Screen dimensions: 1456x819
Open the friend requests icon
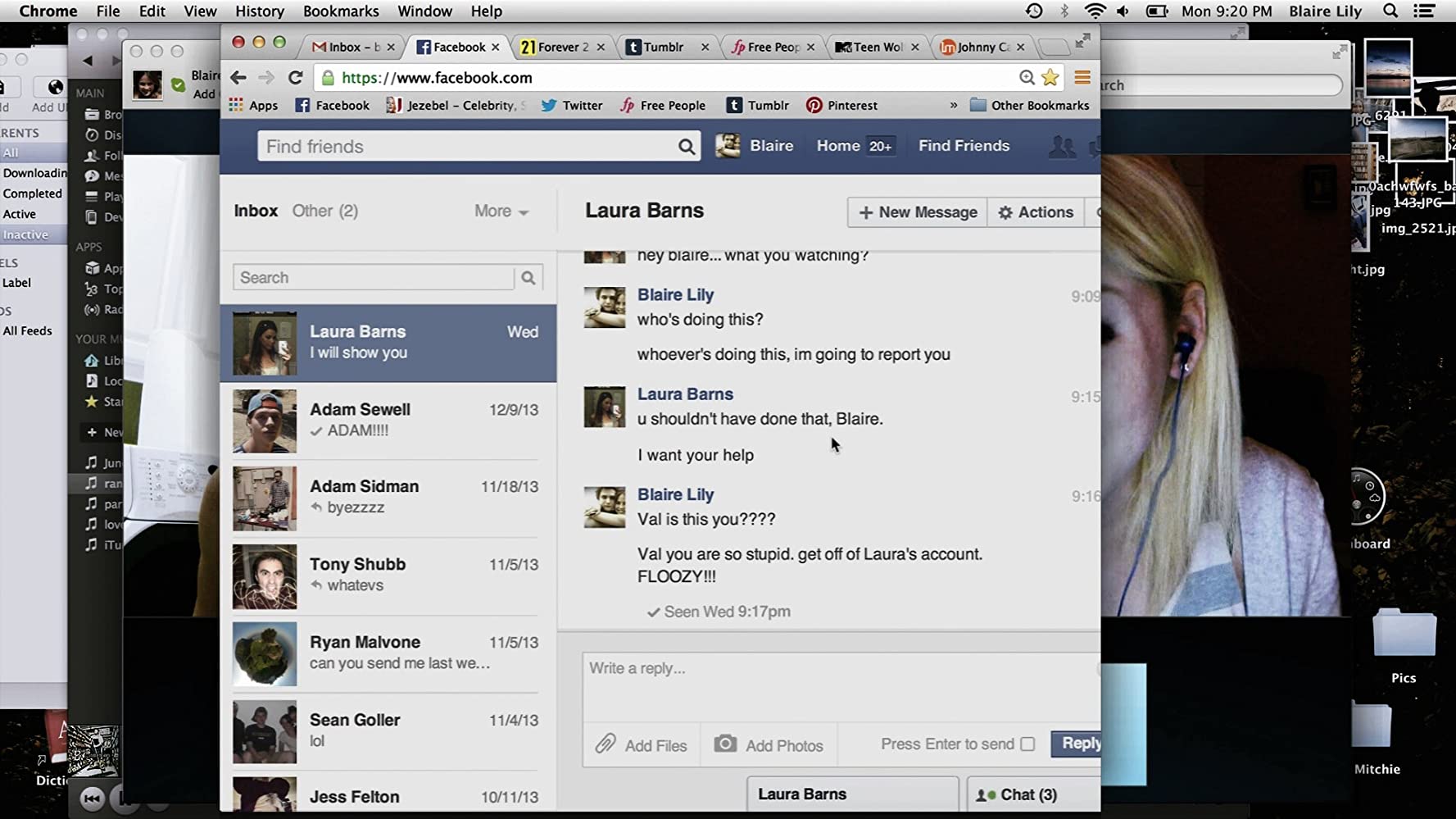click(1062, 147)
